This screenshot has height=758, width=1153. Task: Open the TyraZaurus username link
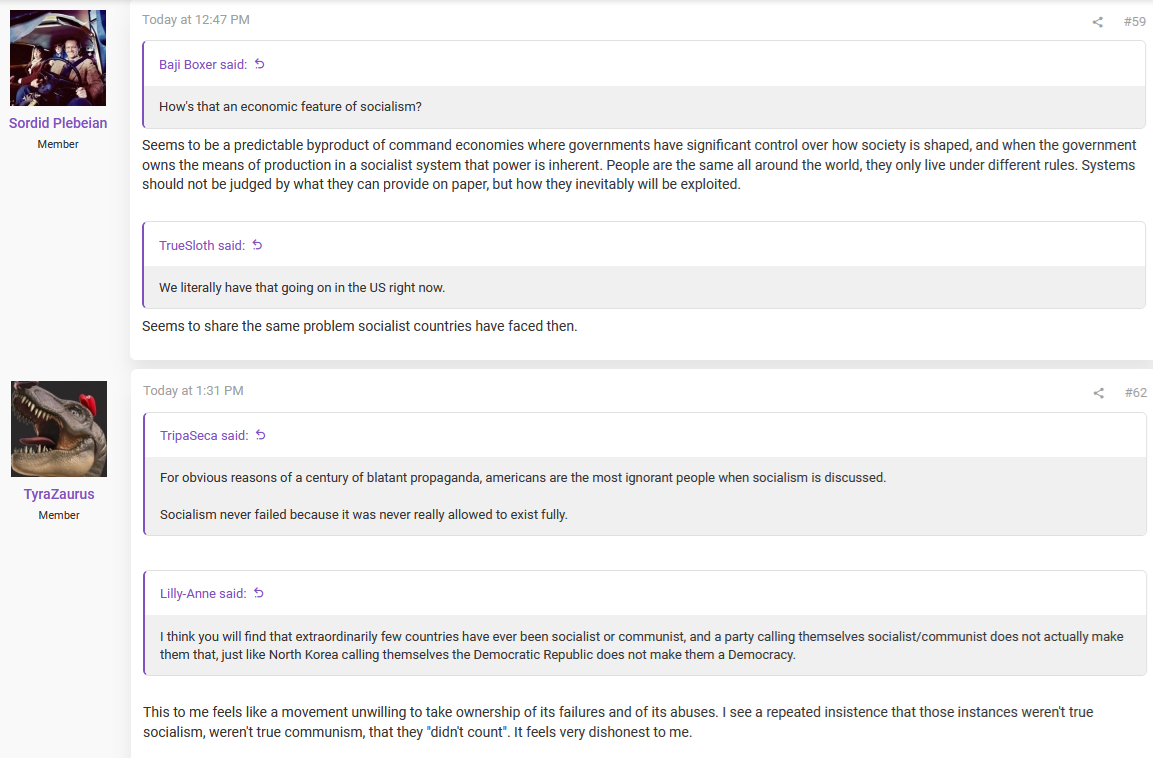59,494
